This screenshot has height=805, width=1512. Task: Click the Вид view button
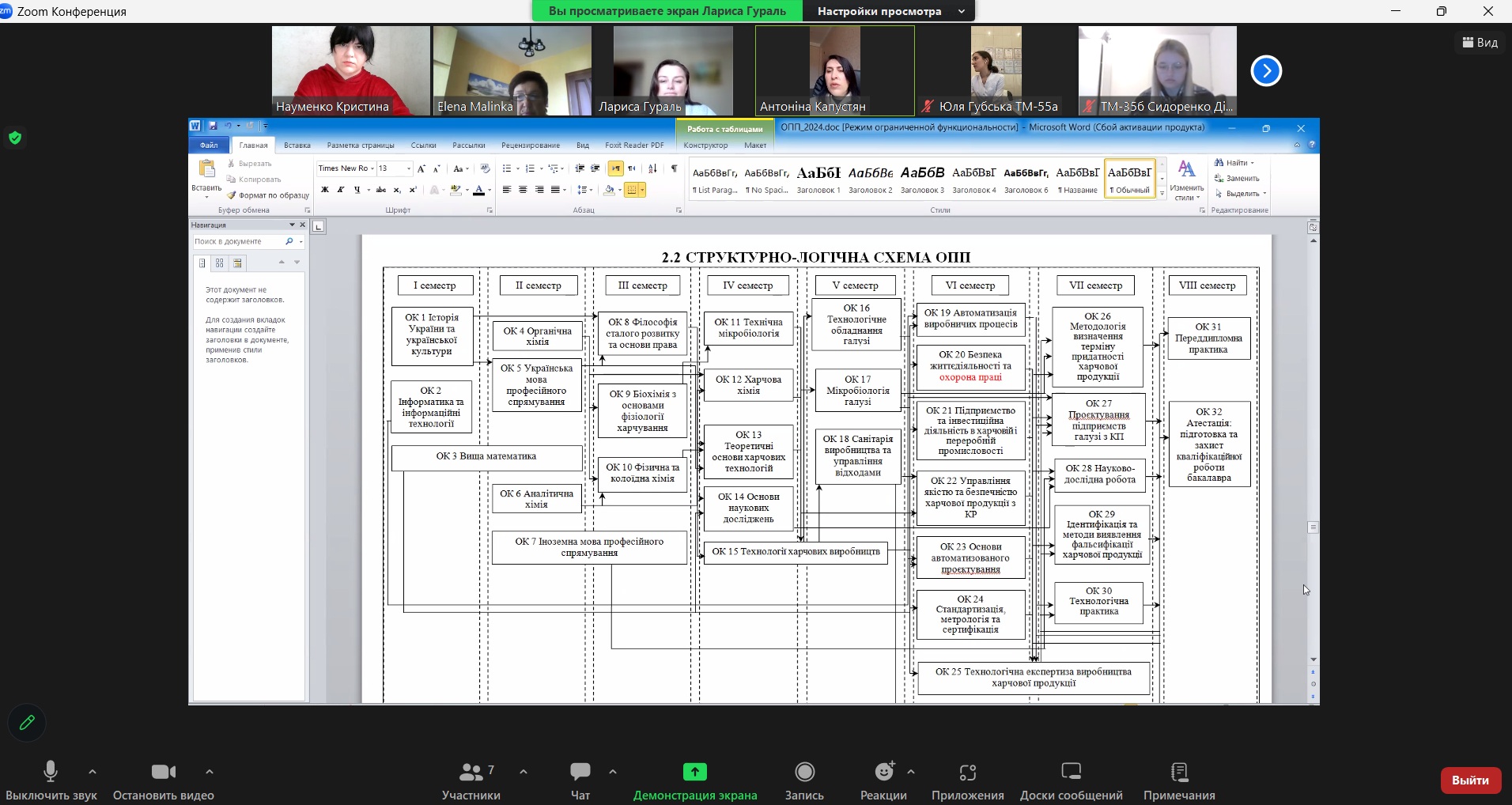(1480, 43)
